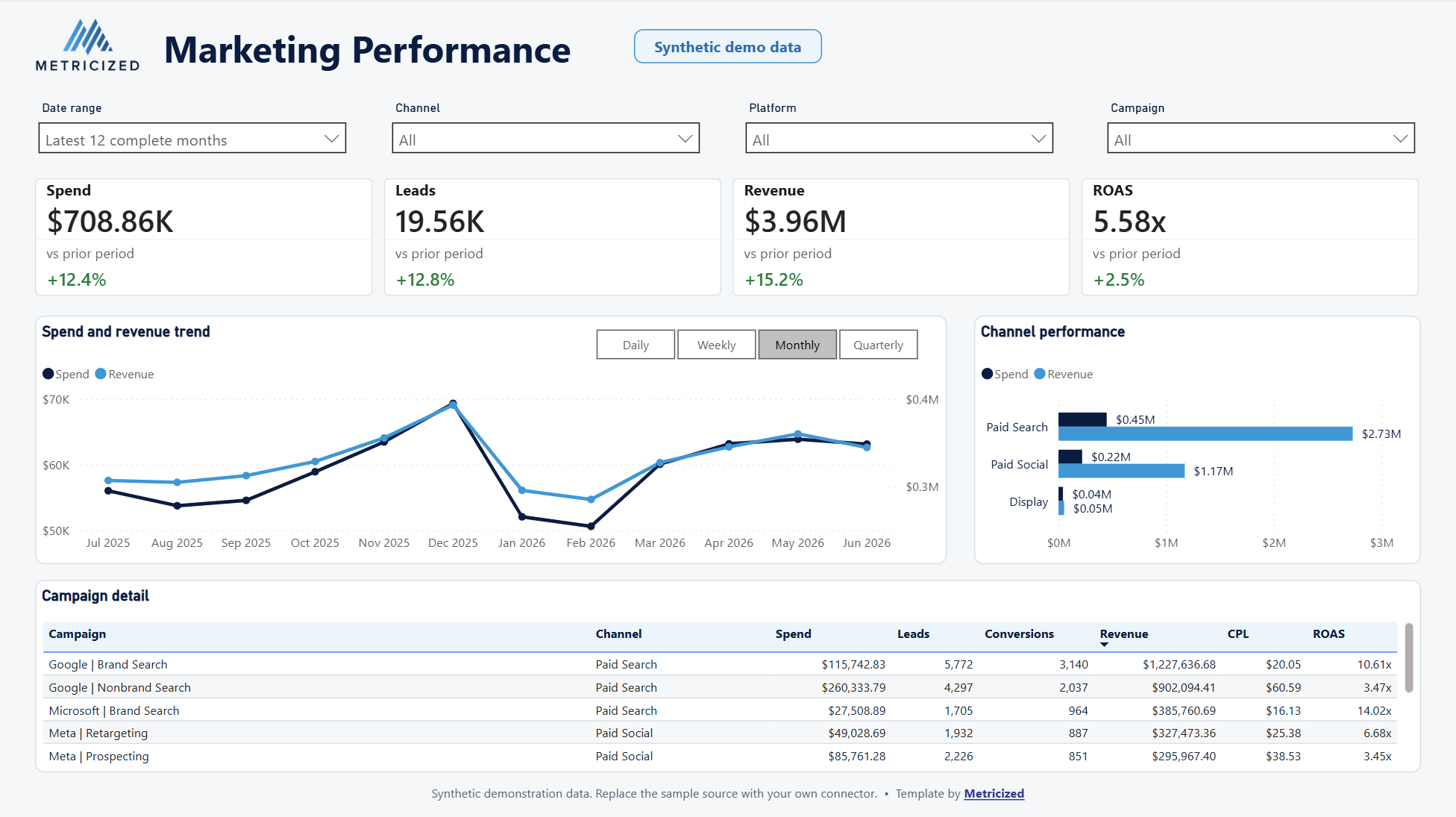Open the Platform filter dropdown
1456x817 pixels.
coord(899,139)
